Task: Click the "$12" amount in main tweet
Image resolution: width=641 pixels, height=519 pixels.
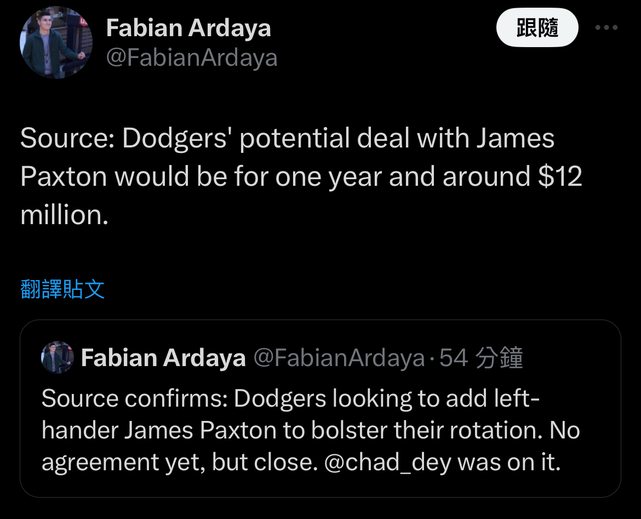Action: pos(558,176)
